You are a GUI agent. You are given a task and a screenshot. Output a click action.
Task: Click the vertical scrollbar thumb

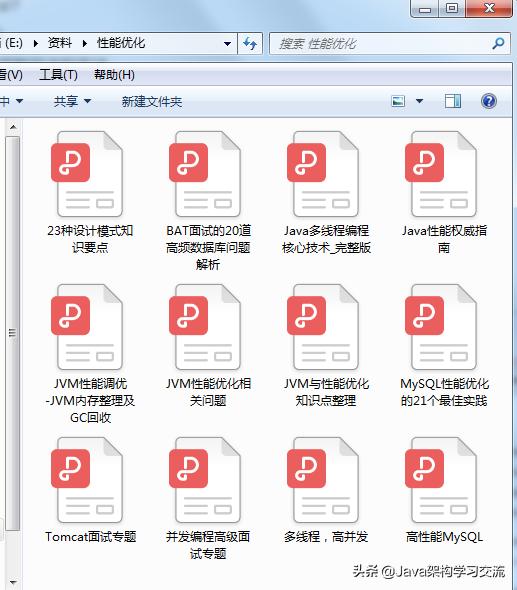coord(13,333)
